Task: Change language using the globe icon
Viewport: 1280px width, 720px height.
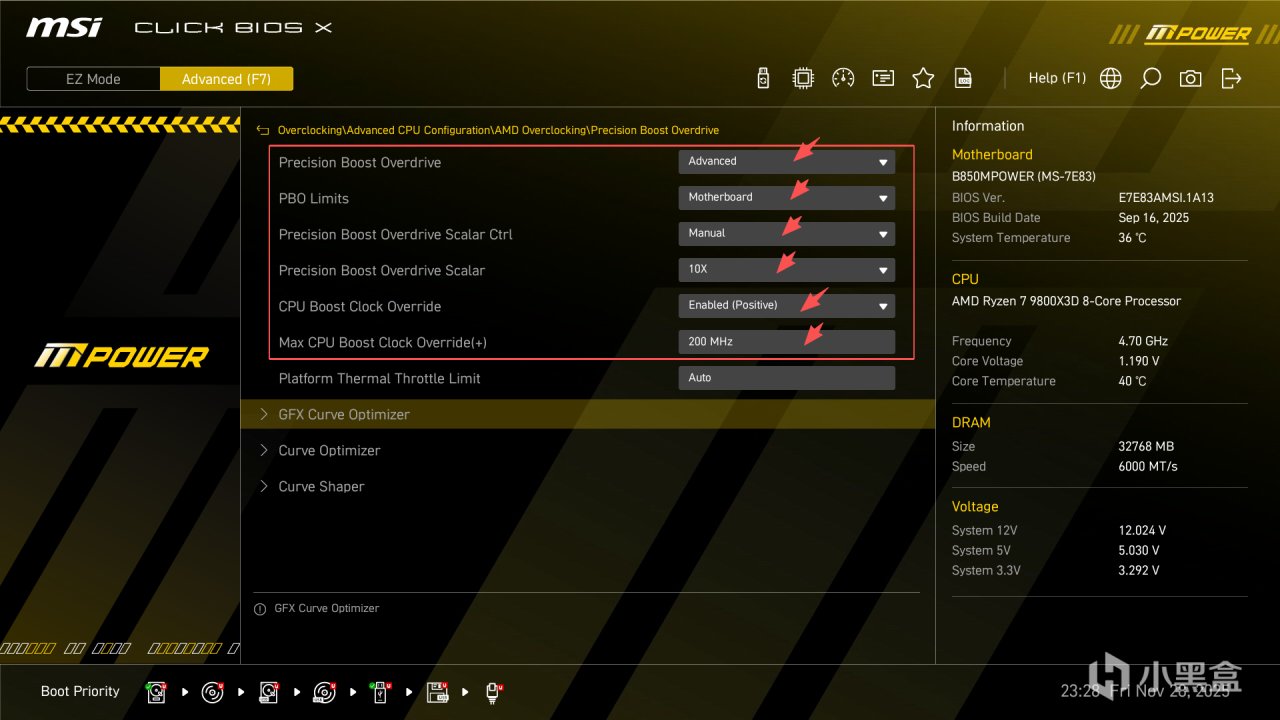Action: click(1110, 78)
